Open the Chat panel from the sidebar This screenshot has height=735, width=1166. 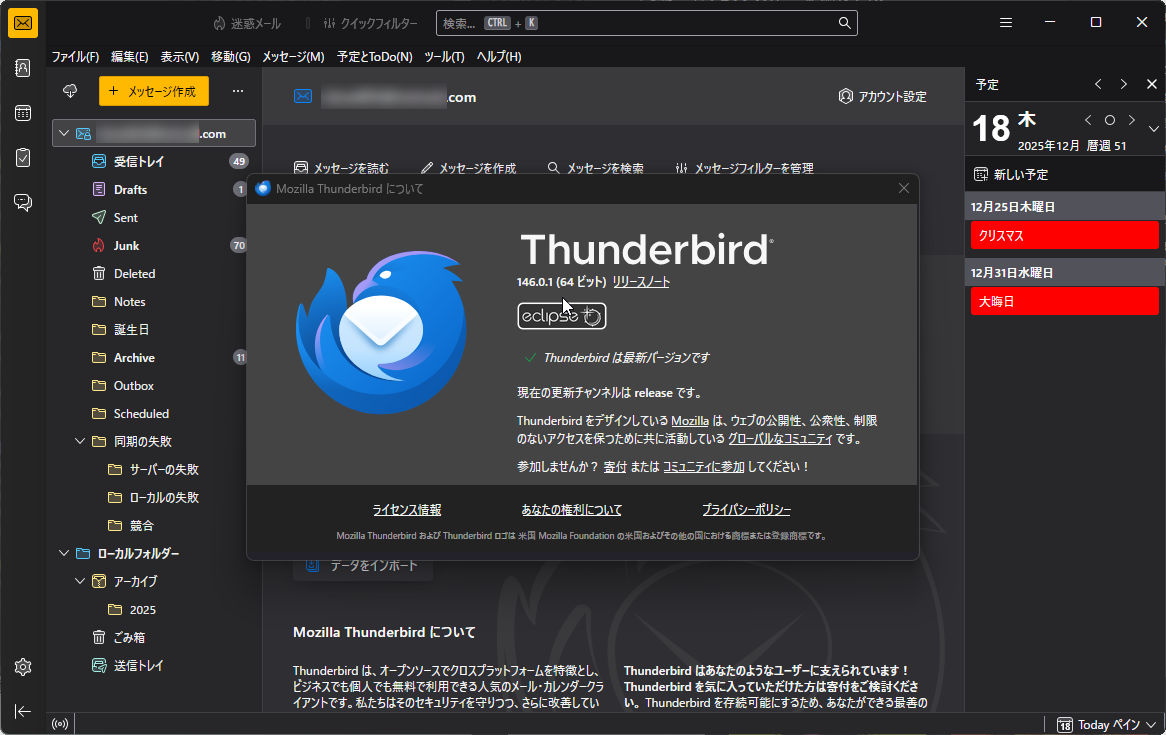[22, 202]
